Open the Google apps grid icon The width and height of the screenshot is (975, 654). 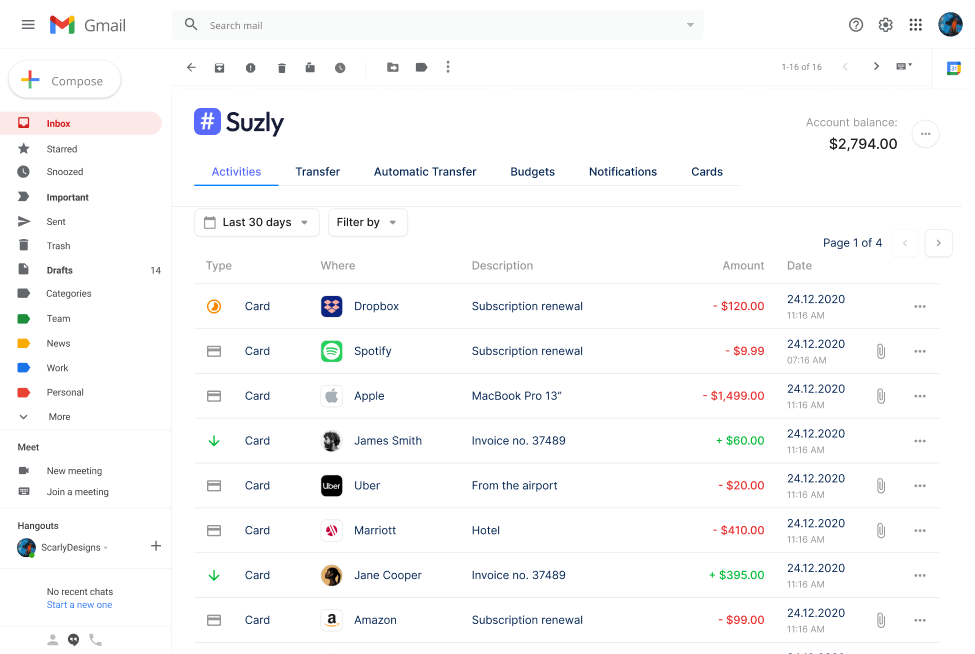click(x=915, y=25)
